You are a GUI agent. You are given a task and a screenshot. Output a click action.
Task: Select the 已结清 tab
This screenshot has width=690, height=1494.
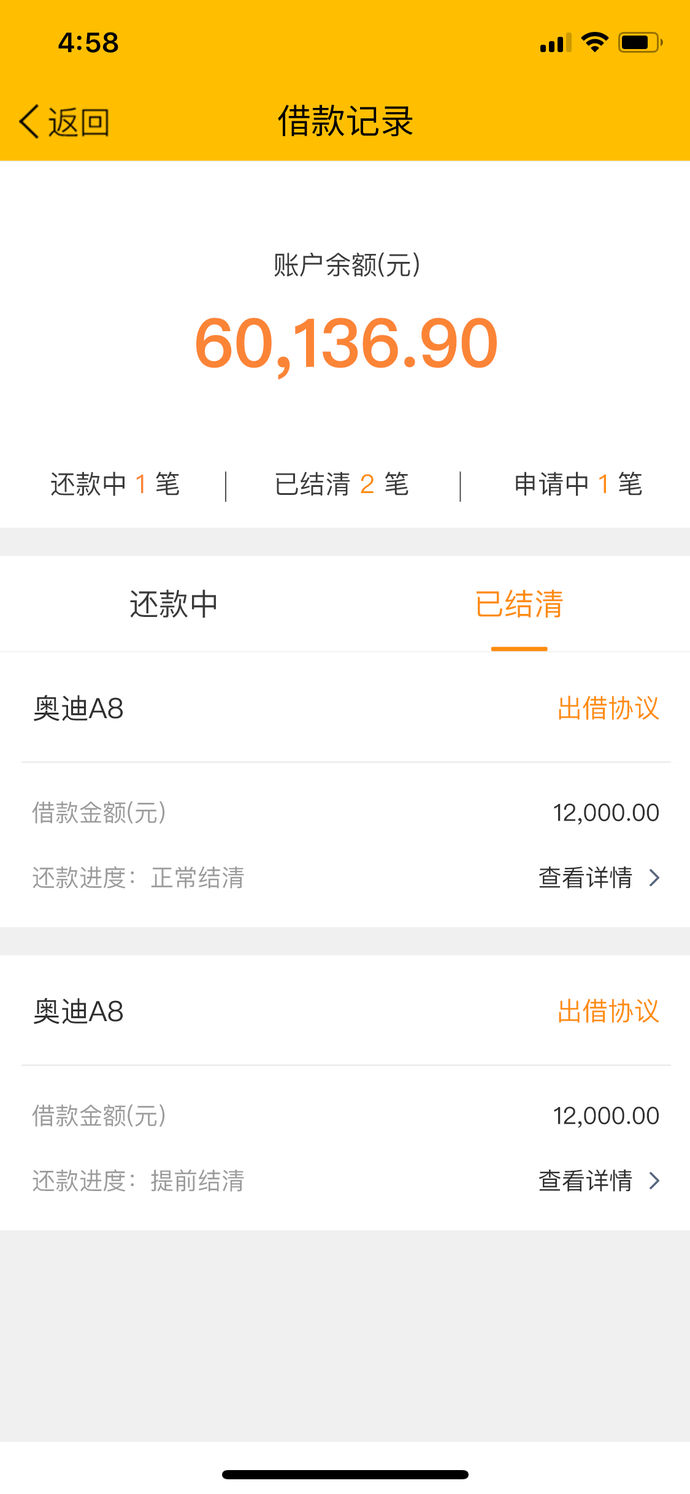tap(519, 604)
